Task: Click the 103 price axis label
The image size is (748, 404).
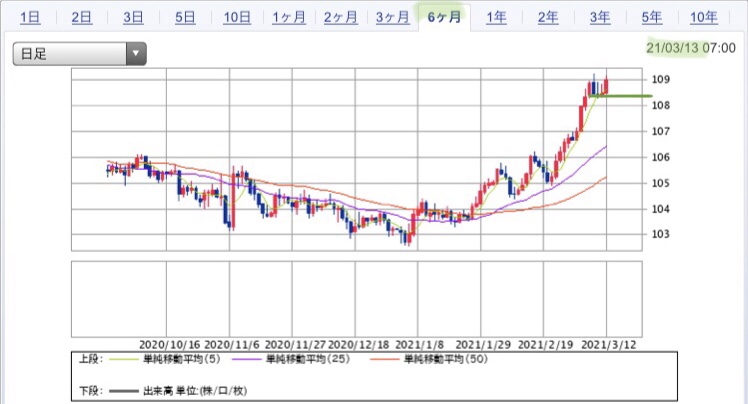Action: 661,234
